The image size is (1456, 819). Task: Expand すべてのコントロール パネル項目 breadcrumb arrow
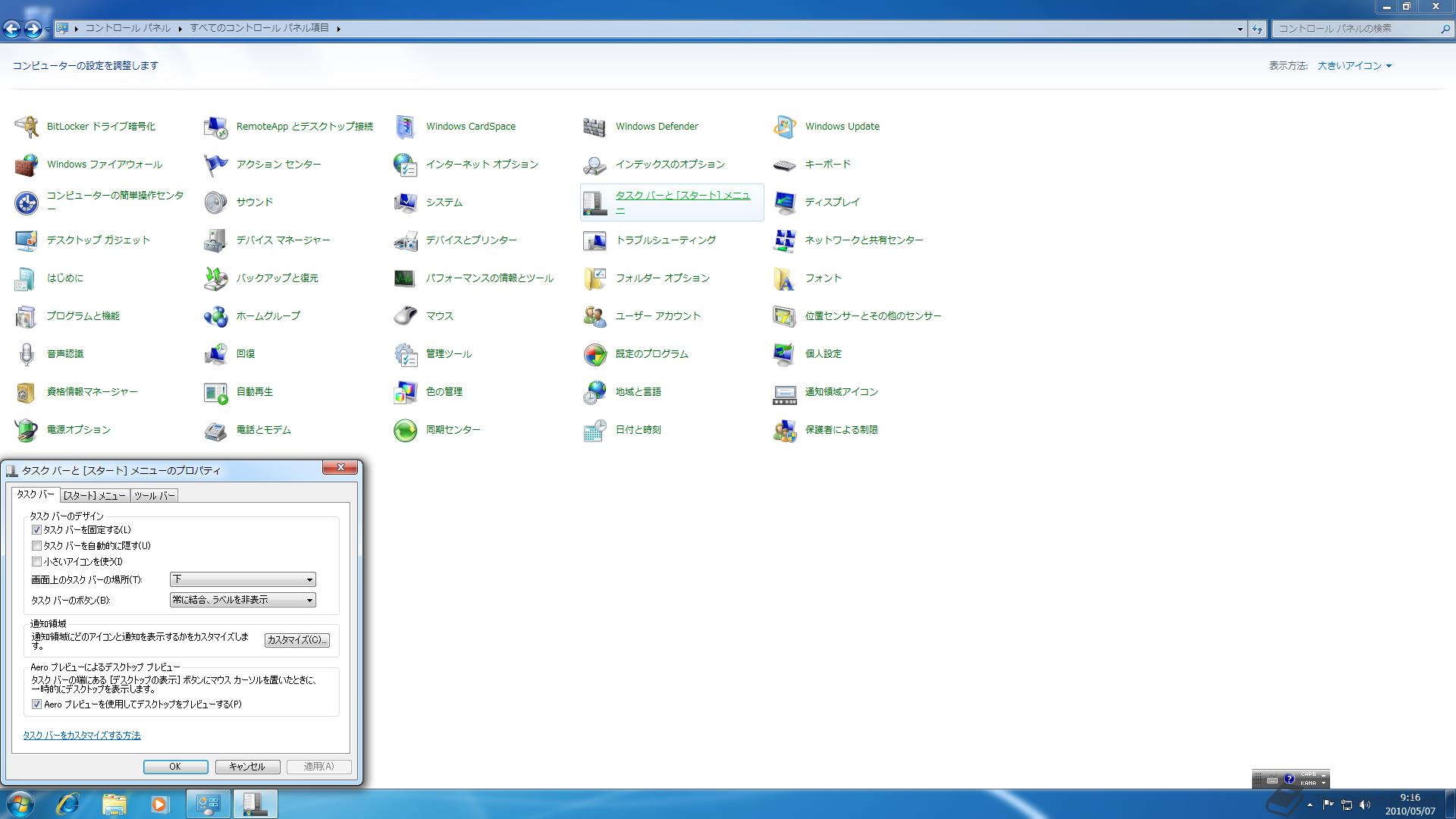(338, 29)
